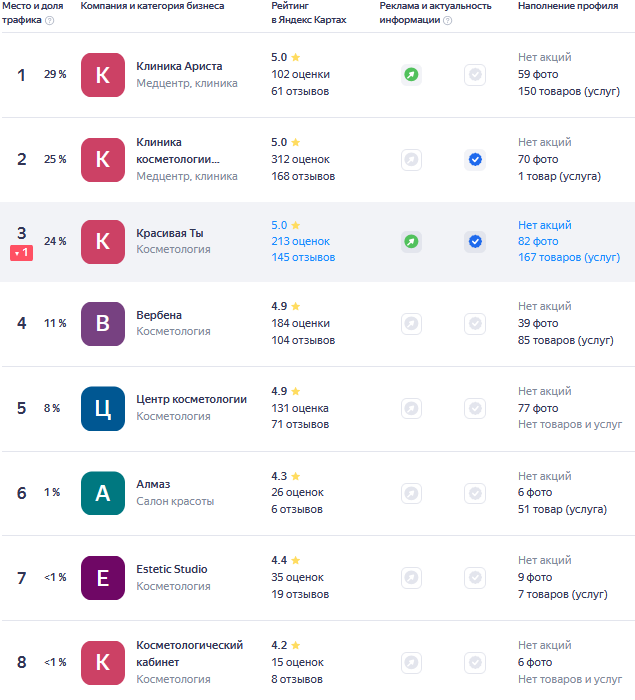Image resolution: width=635 pixels, height=700 pixels.
Task: Click '131 оценка' rating count
Action: pyautogui.click(x=300, y=408)
